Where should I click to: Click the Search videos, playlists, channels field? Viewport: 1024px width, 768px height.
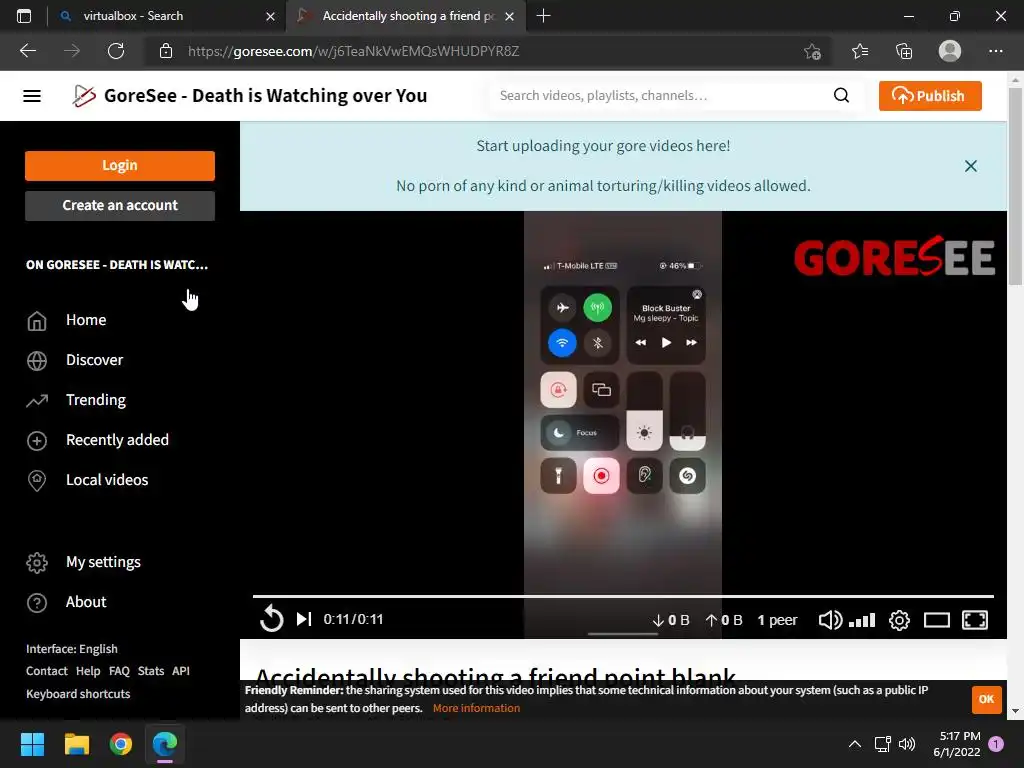663,96
